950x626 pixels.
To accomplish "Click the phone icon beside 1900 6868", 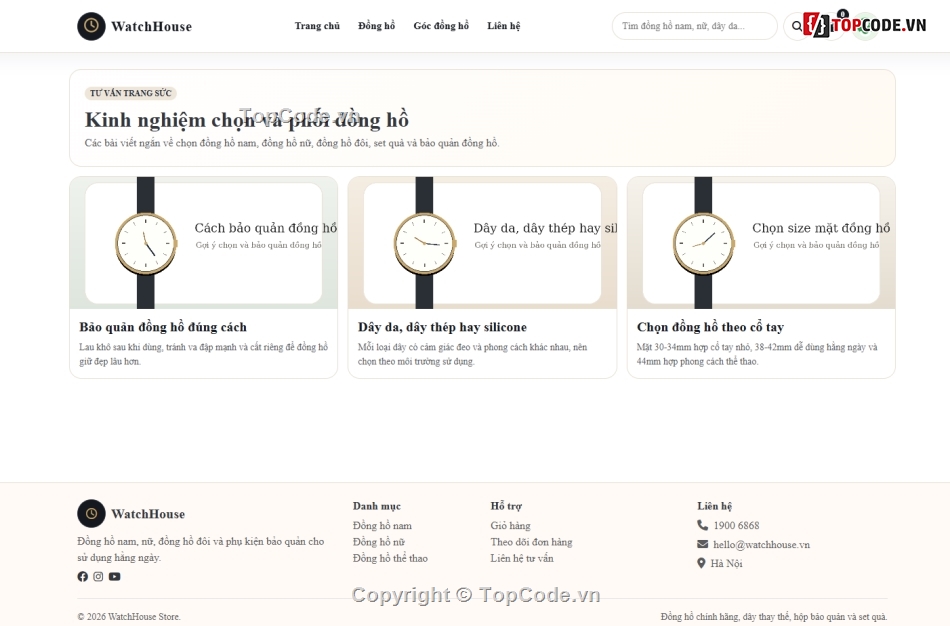I will point(702,525).
